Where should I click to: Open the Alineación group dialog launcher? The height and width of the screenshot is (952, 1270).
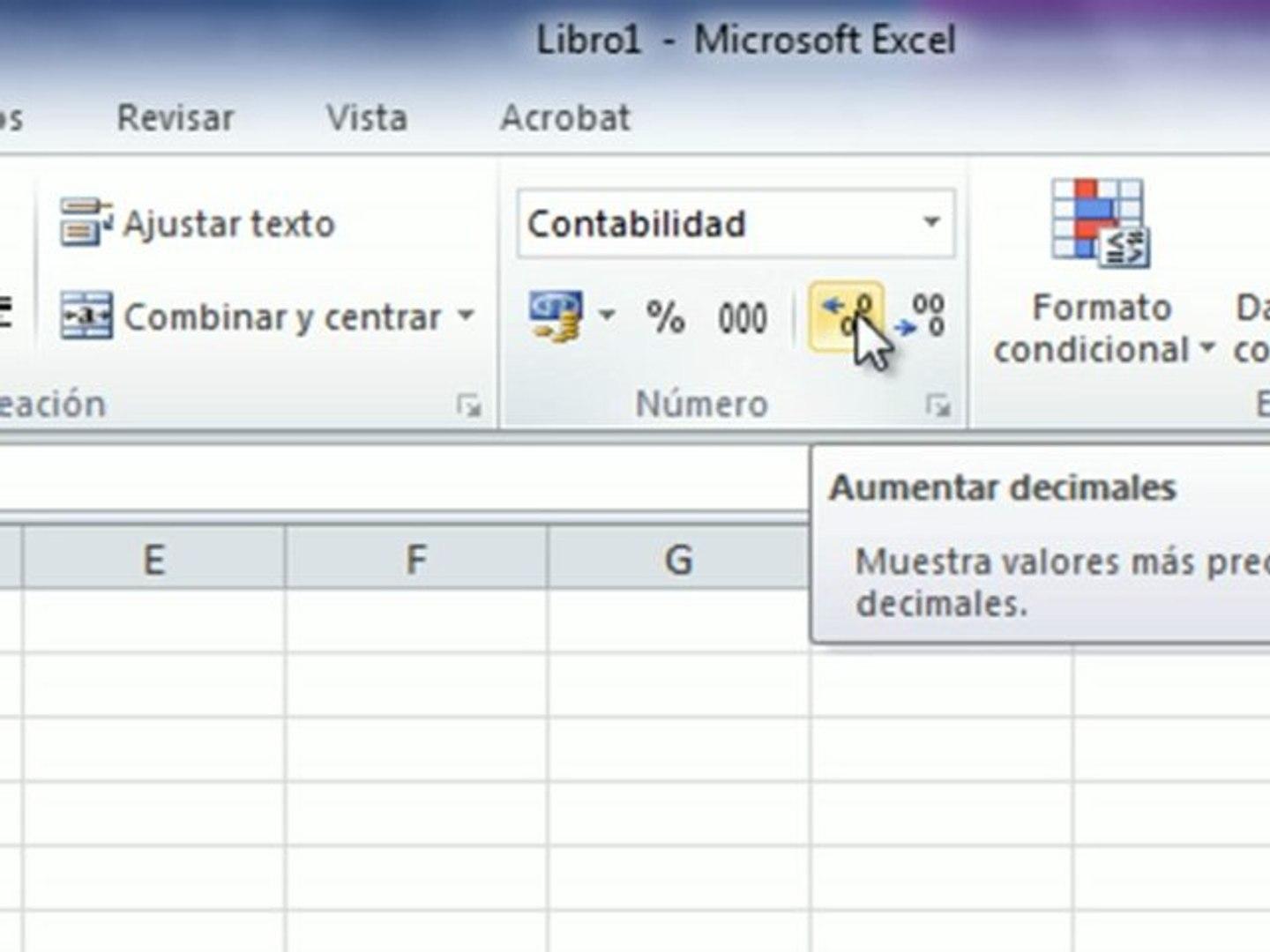[x=470, y=407]
